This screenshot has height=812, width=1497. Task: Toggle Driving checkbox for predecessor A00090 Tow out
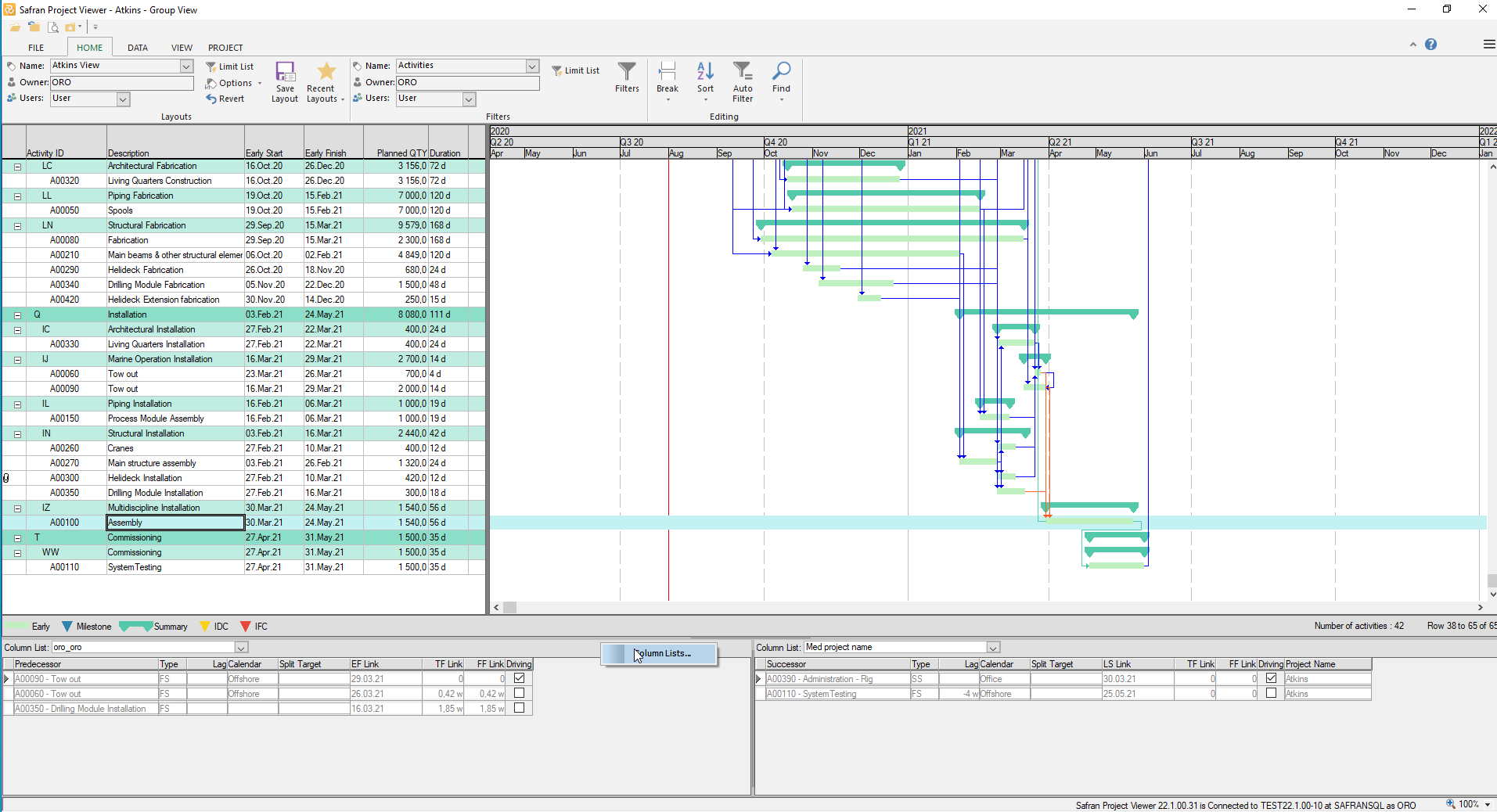click(519, 678)
